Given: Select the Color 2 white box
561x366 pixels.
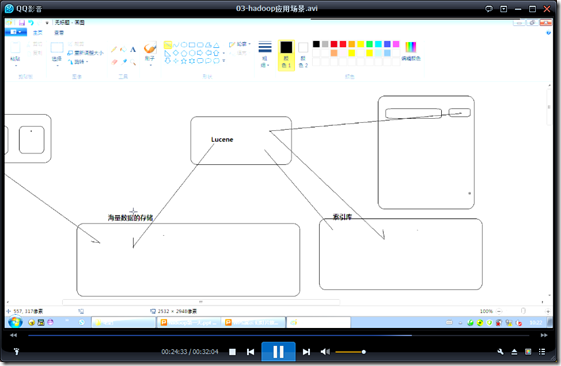Looking at the screenshot, I should click(303, 55).
